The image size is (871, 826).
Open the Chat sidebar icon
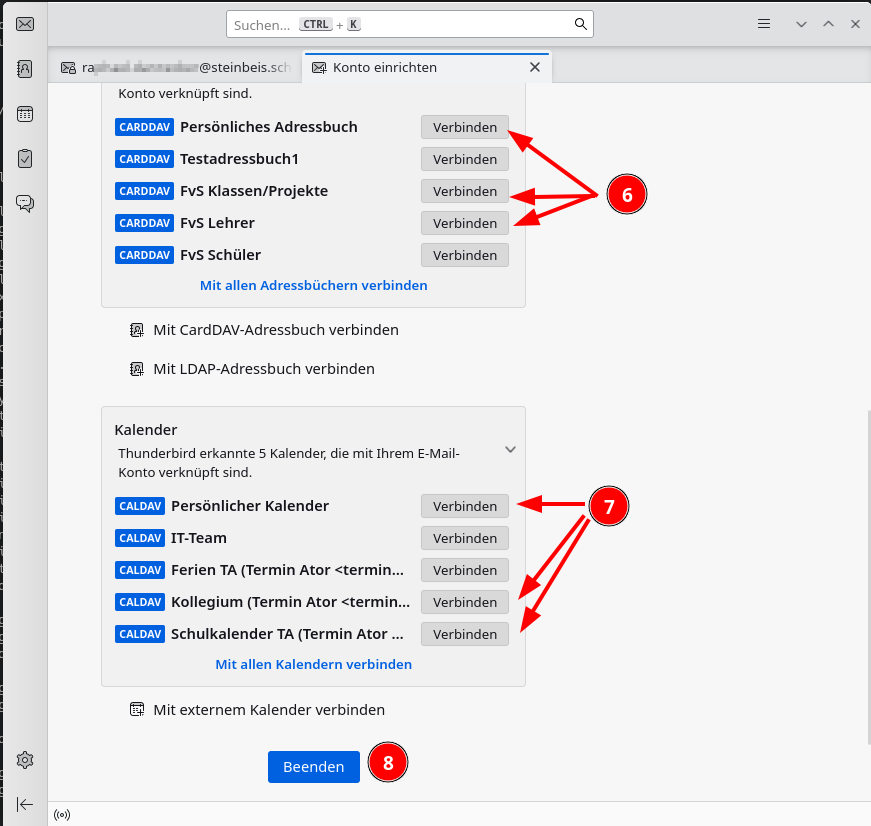pos(25,203)
